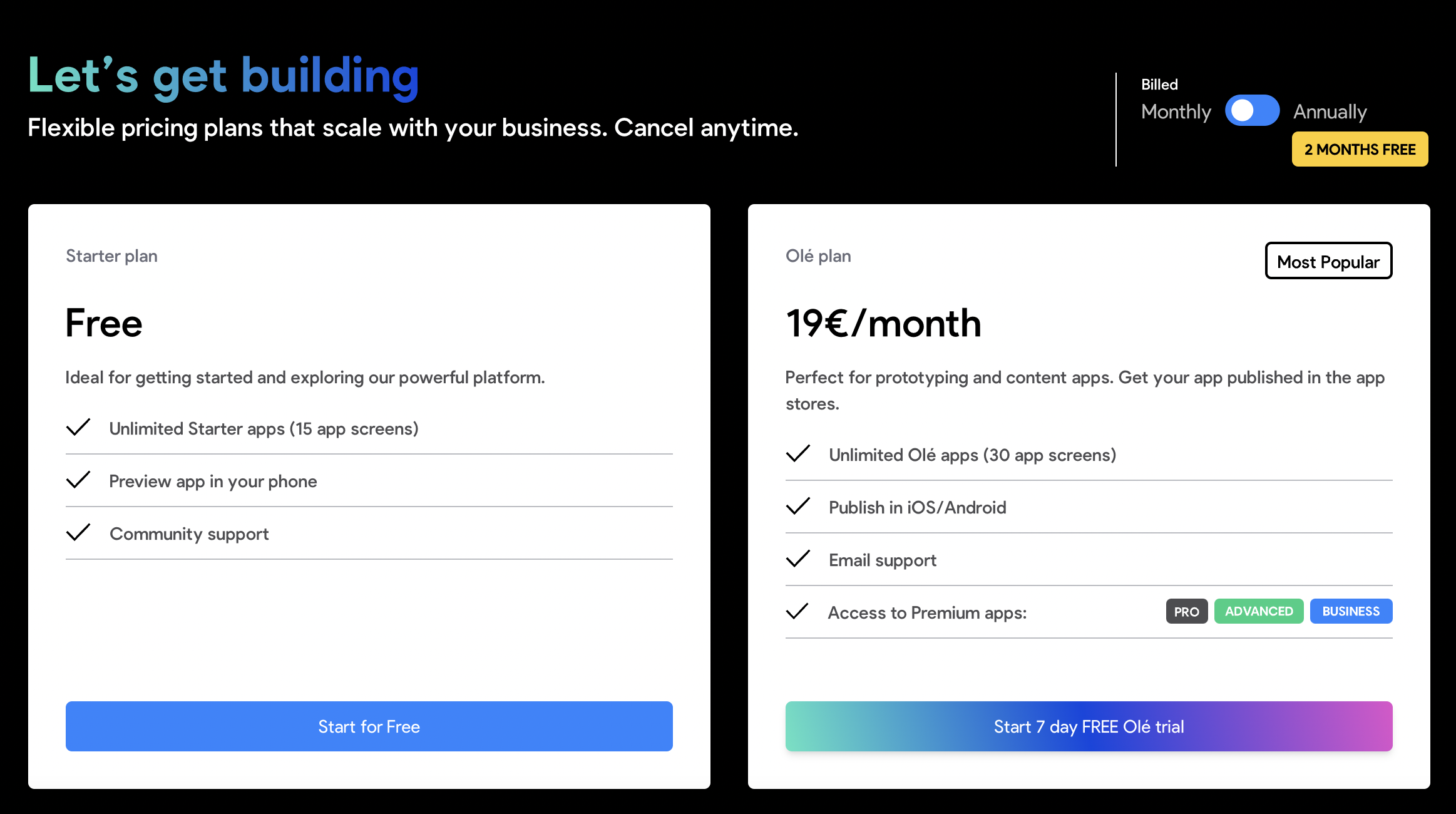Select Monthly billing label
This screenshot has width=1456, height=814.
tap(1176, 111)
